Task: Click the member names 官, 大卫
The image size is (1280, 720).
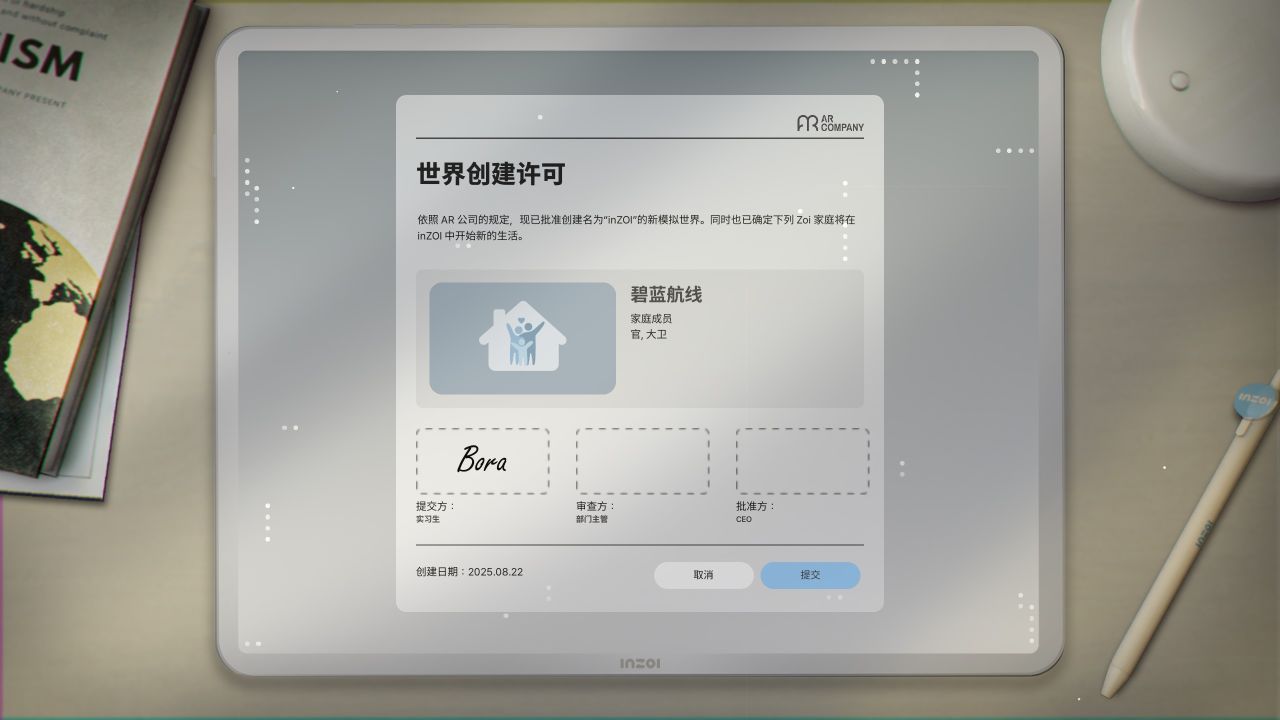Action: click(648, 335)
